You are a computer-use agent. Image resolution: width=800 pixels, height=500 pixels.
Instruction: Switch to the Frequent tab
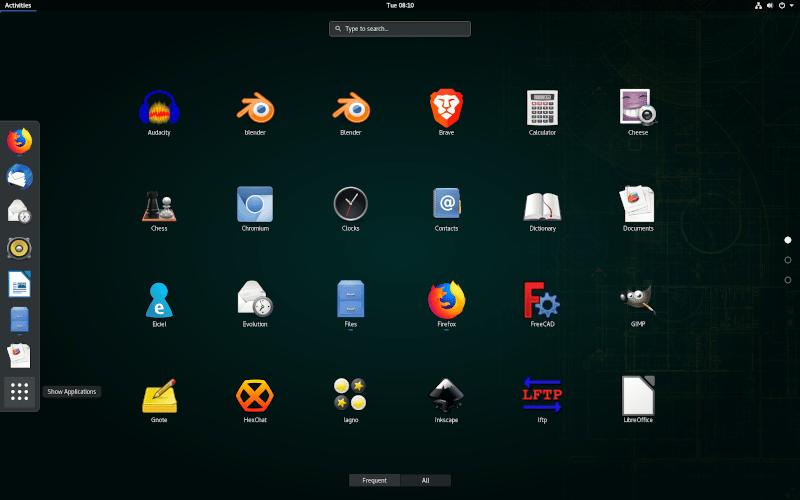[374, 480]
